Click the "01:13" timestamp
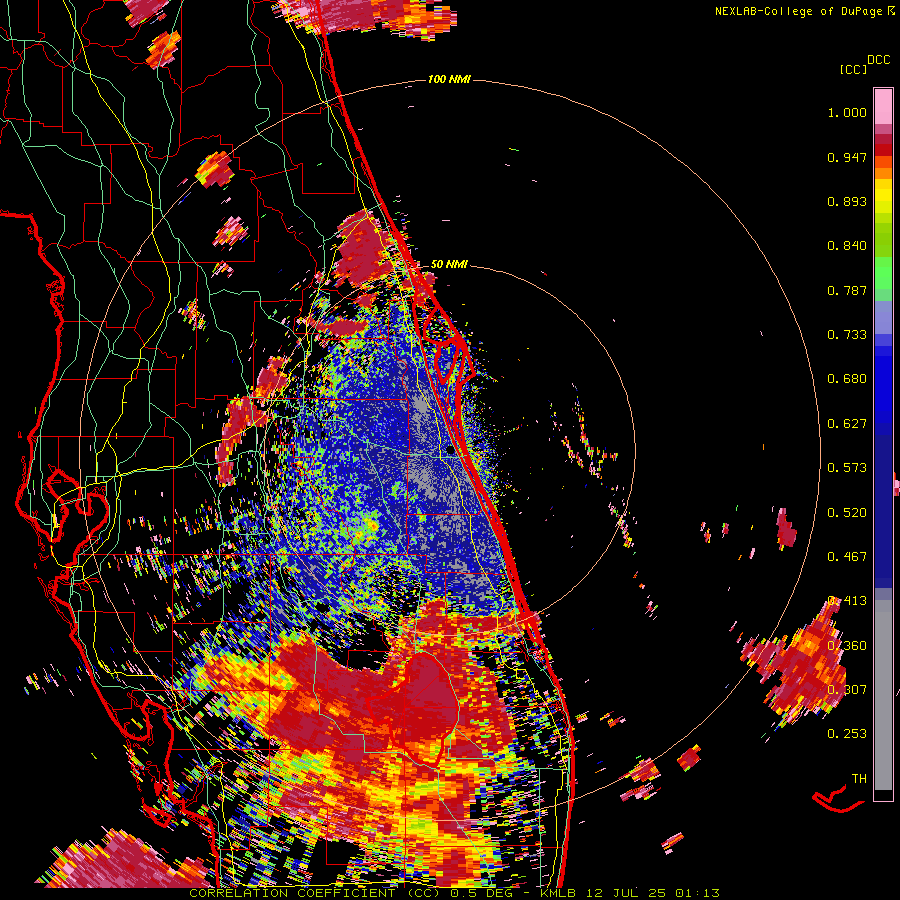Viewport: 900px width, 900px height. (x=697, y=893)
